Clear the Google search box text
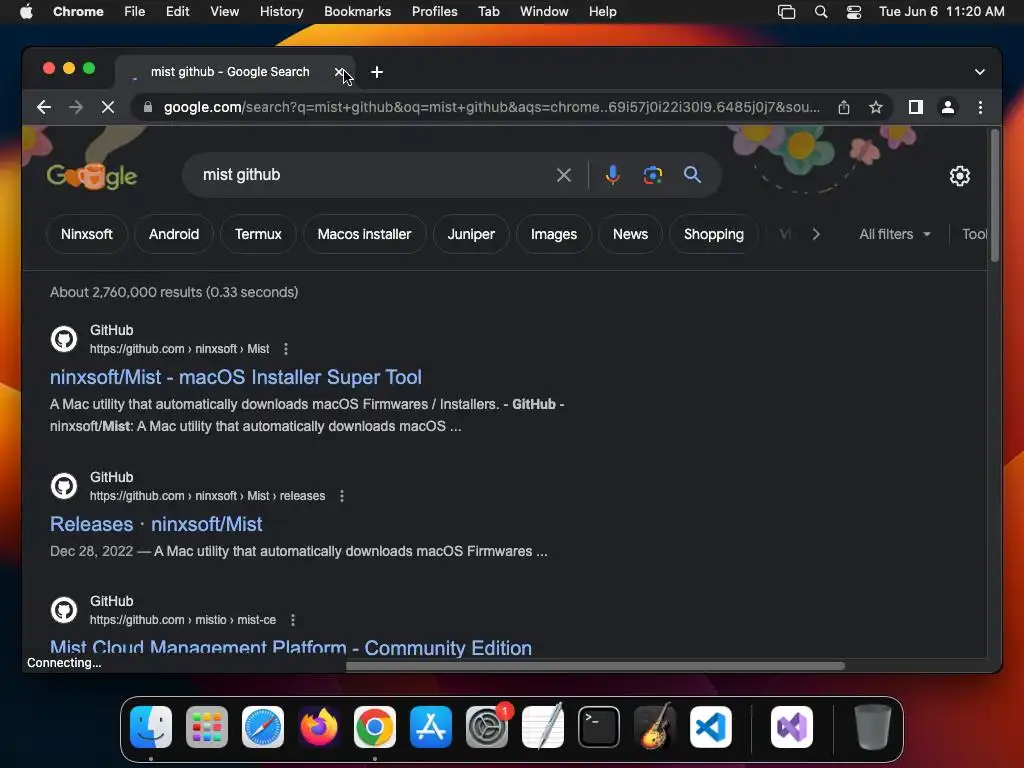The width and height of the screenshot is (1024, 768). 564,175
